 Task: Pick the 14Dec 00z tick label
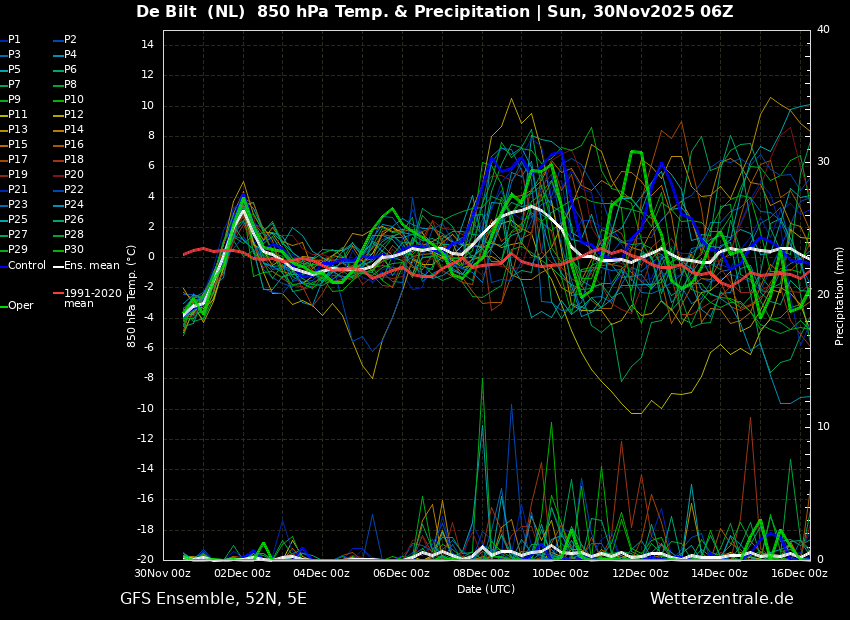720,573
